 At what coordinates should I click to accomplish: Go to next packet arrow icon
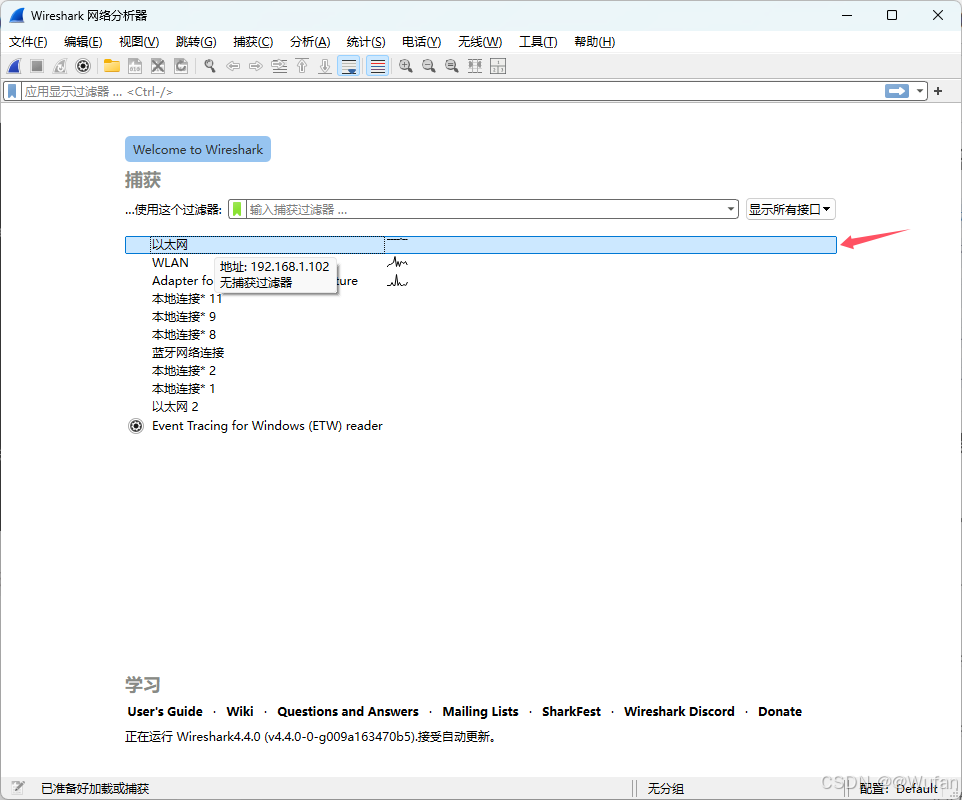pos(256,66)
